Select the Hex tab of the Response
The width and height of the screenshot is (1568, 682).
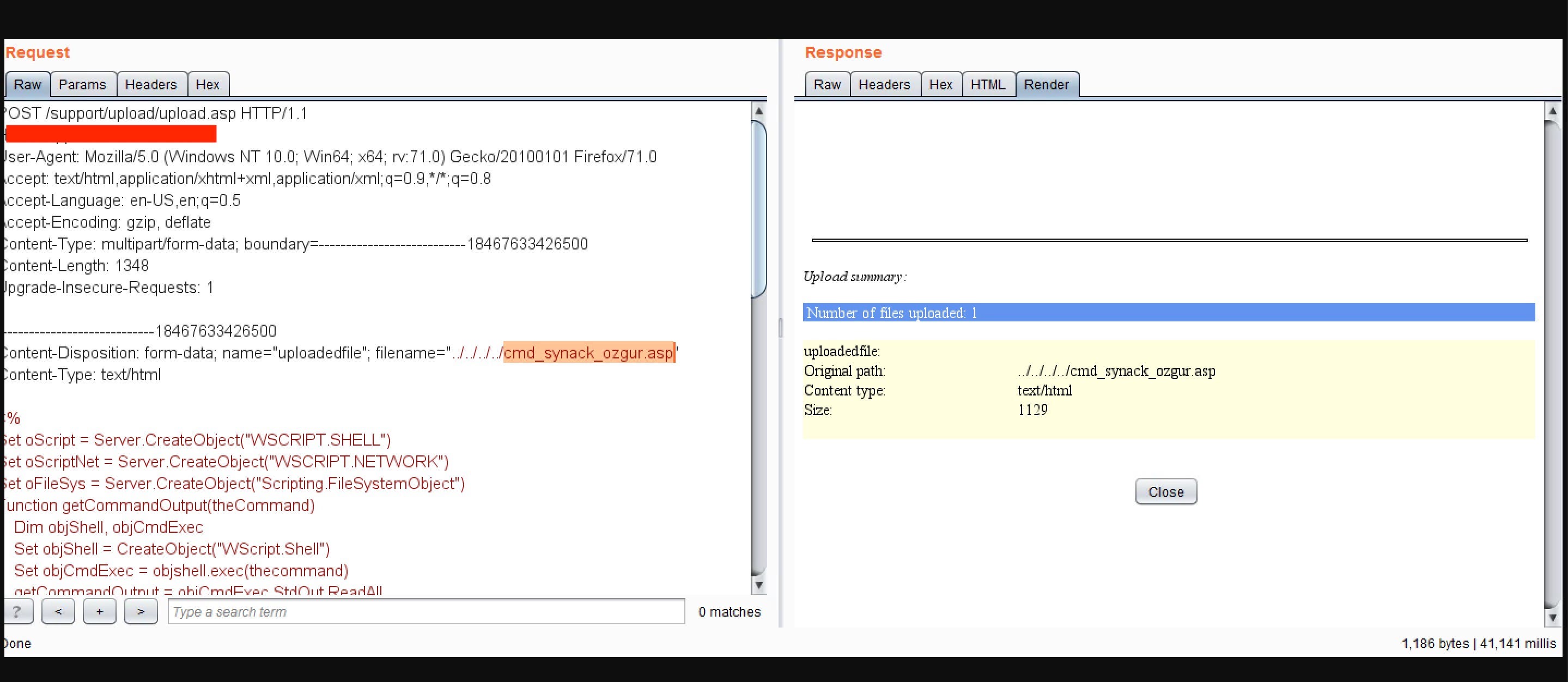(941, 84)
